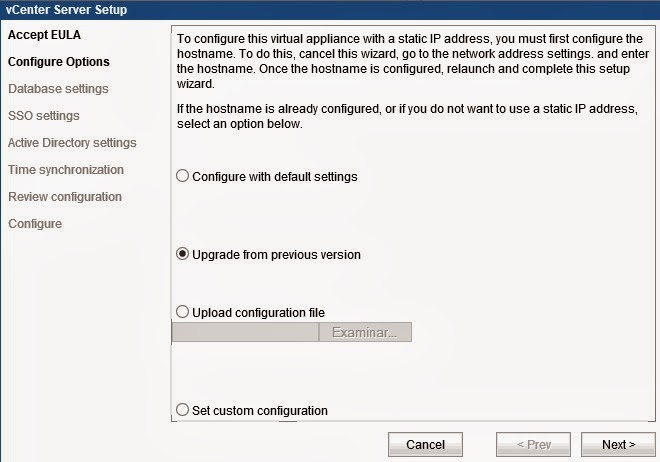Click the Next button
660x462 pixels.
point(618,444)
